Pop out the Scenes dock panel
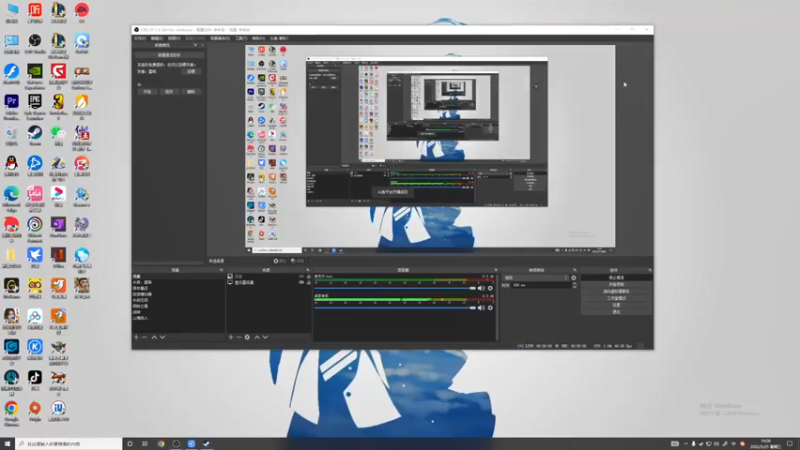The height and width of the screenshot is (450, 800). (221, 270)
